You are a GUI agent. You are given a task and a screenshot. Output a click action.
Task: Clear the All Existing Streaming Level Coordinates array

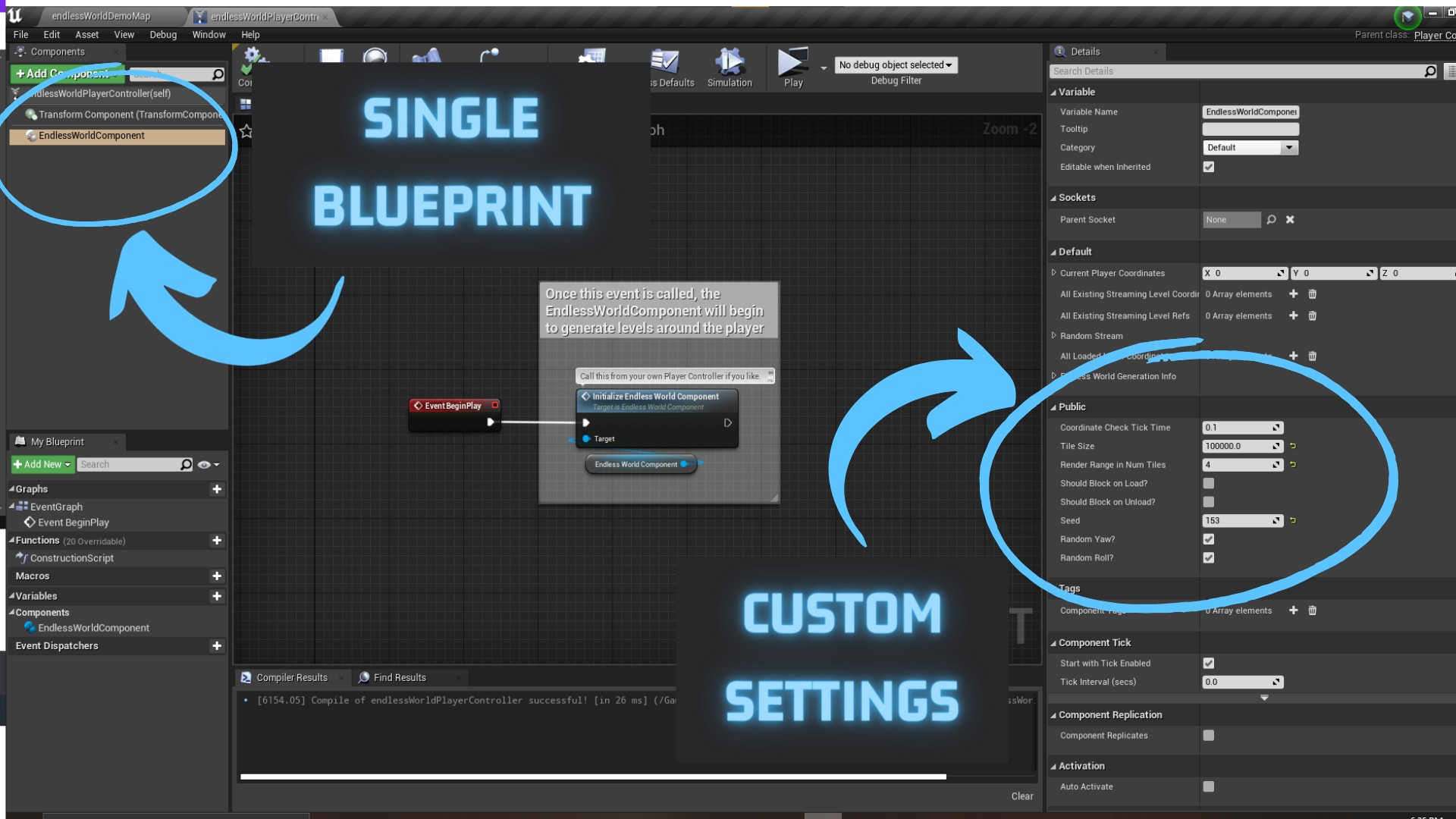(1313, 294)
